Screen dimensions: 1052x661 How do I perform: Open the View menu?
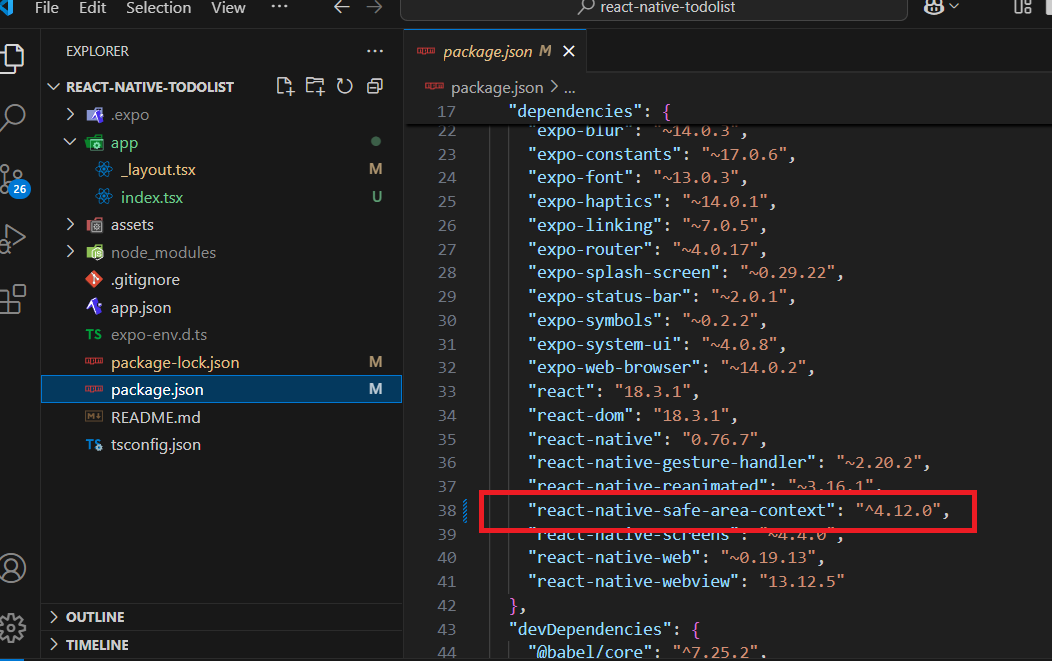pos(228,8)
